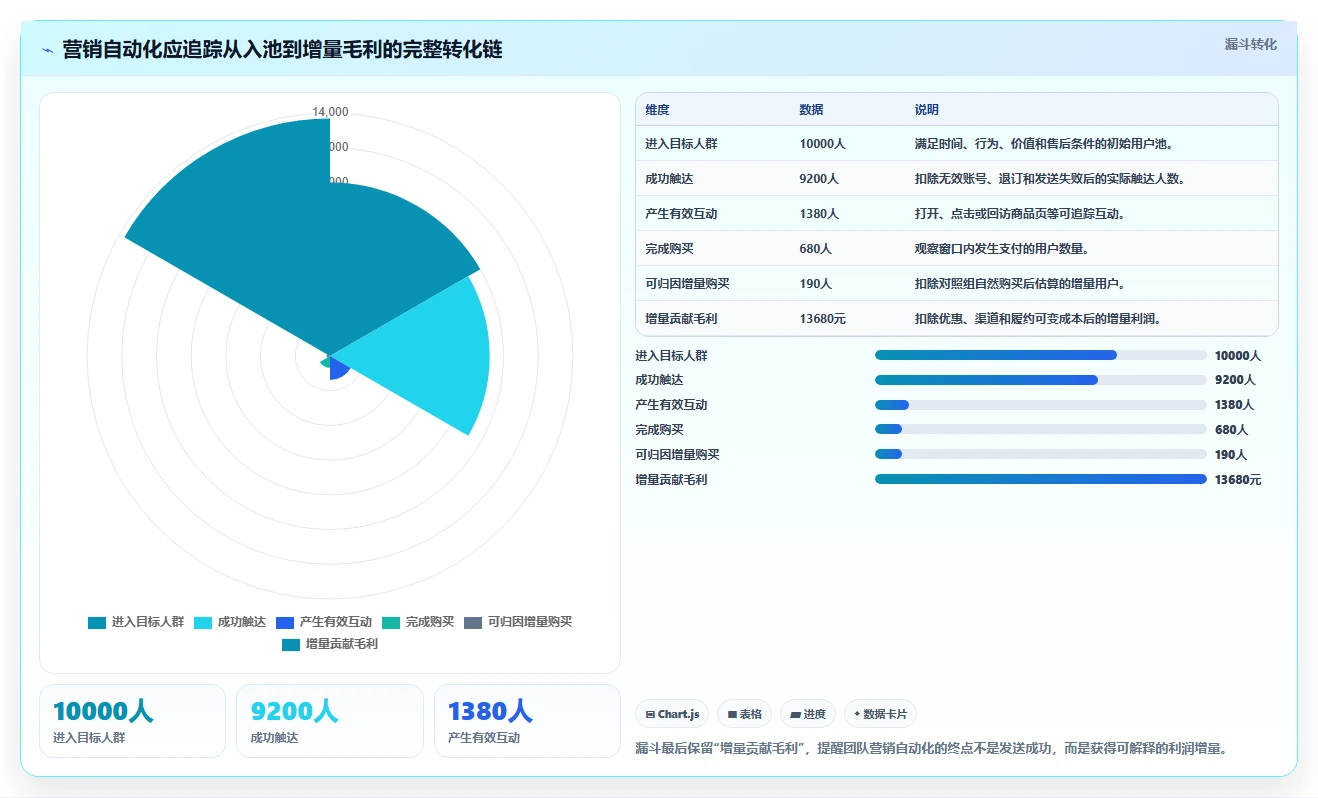Screen dimensions: 1318x798
Task: Click the 9200人 data card
Action: pos(330,721)
